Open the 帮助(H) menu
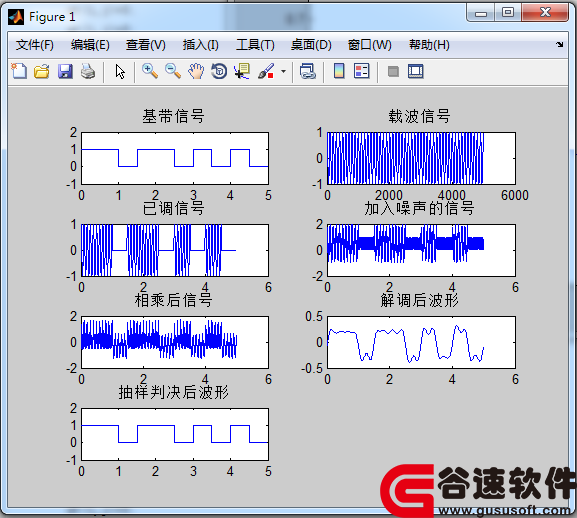The width and height of the screenshot is (577, 518). (x=429, y=45)
